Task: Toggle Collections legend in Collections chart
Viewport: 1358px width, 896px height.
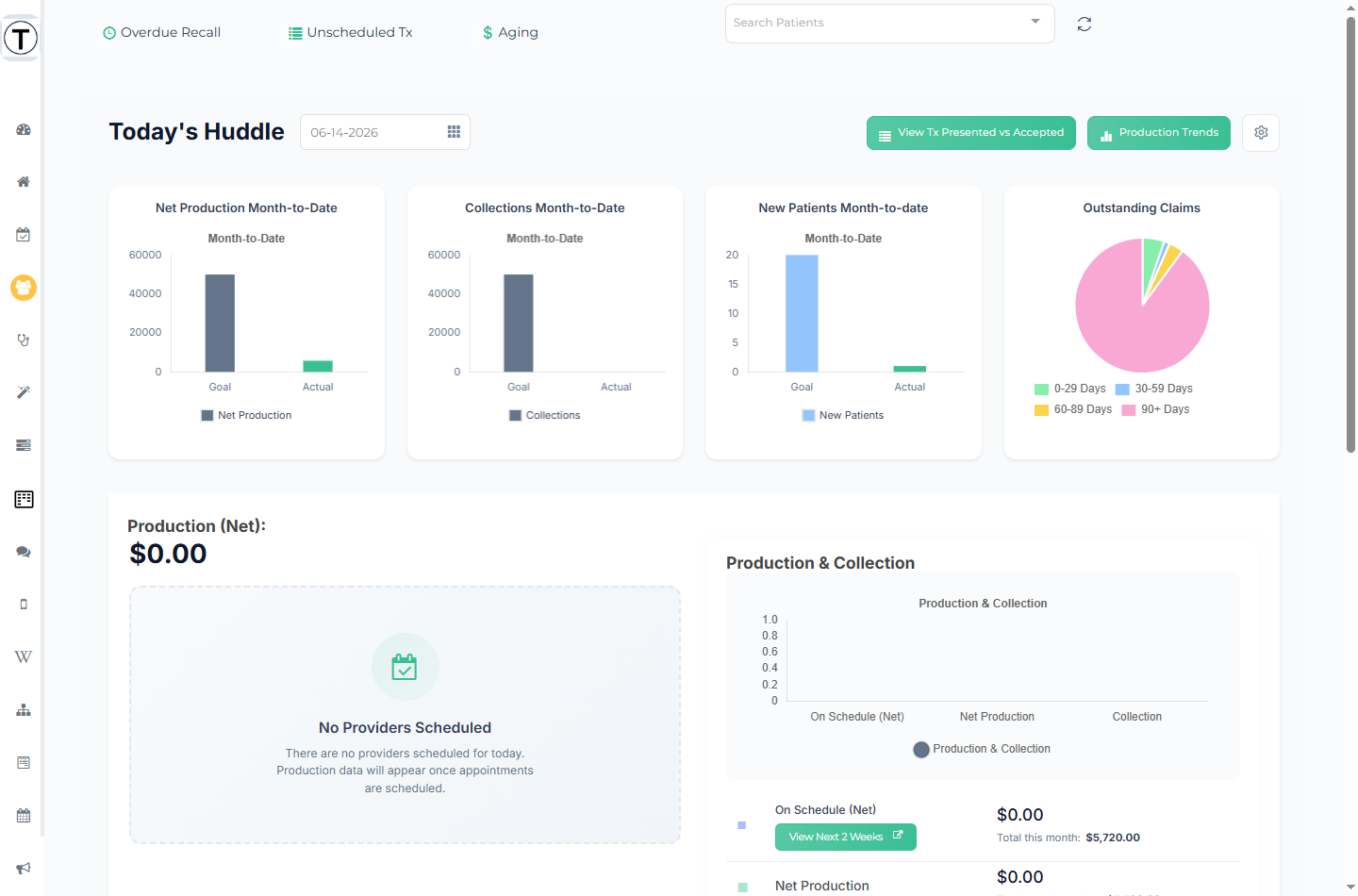Action: click(x=545, y=416)
